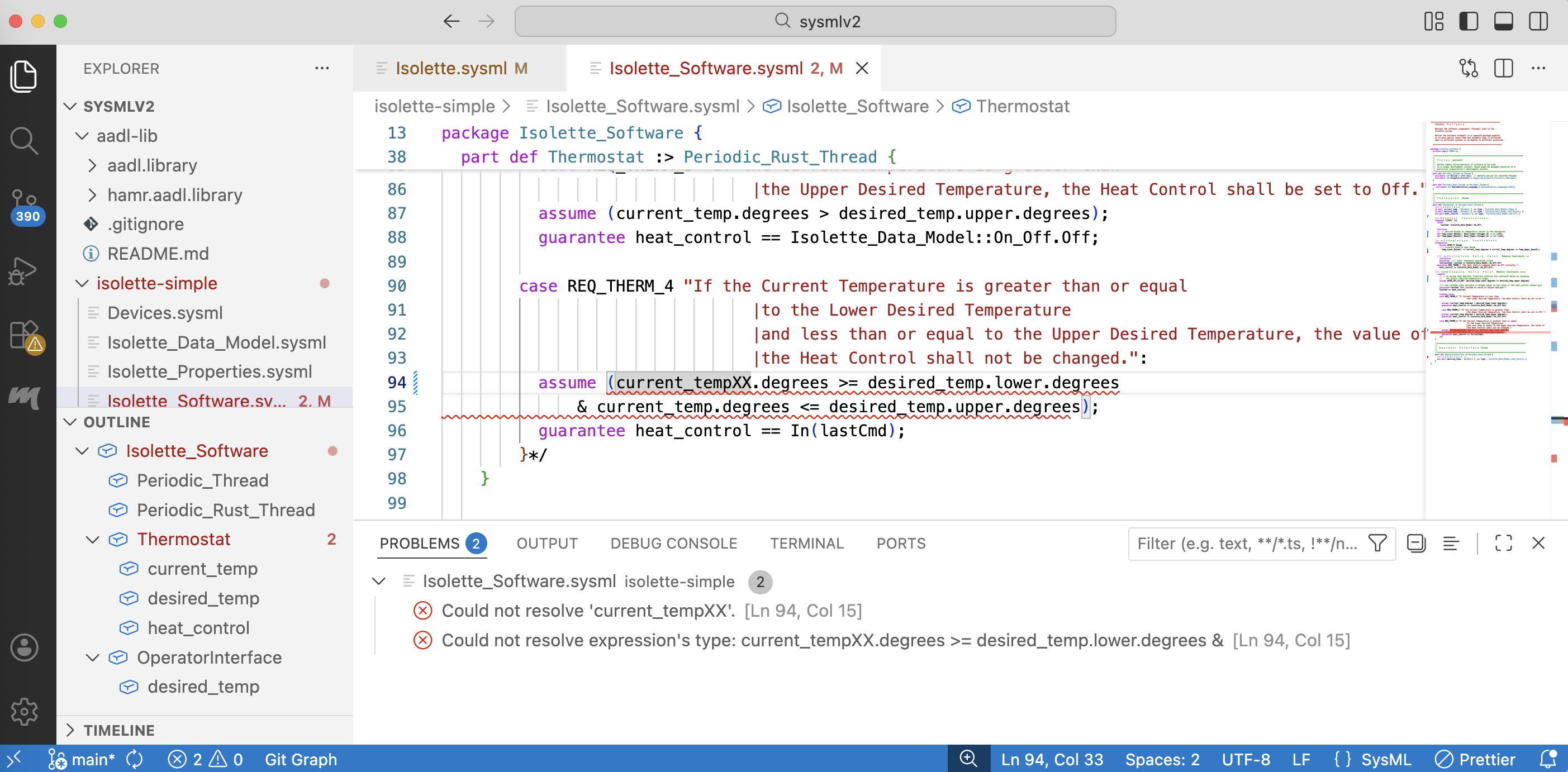Open the compare changes icon in editor toolbar
The image size is (1568, 772).
(x=1469, y=68)
